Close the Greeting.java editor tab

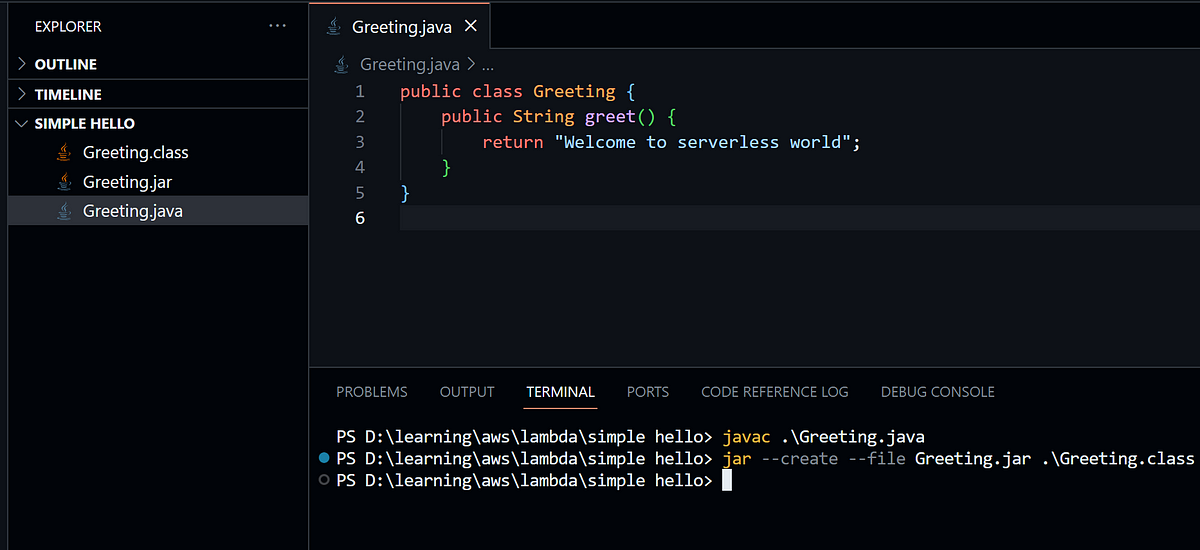click(x=471, y=27)
